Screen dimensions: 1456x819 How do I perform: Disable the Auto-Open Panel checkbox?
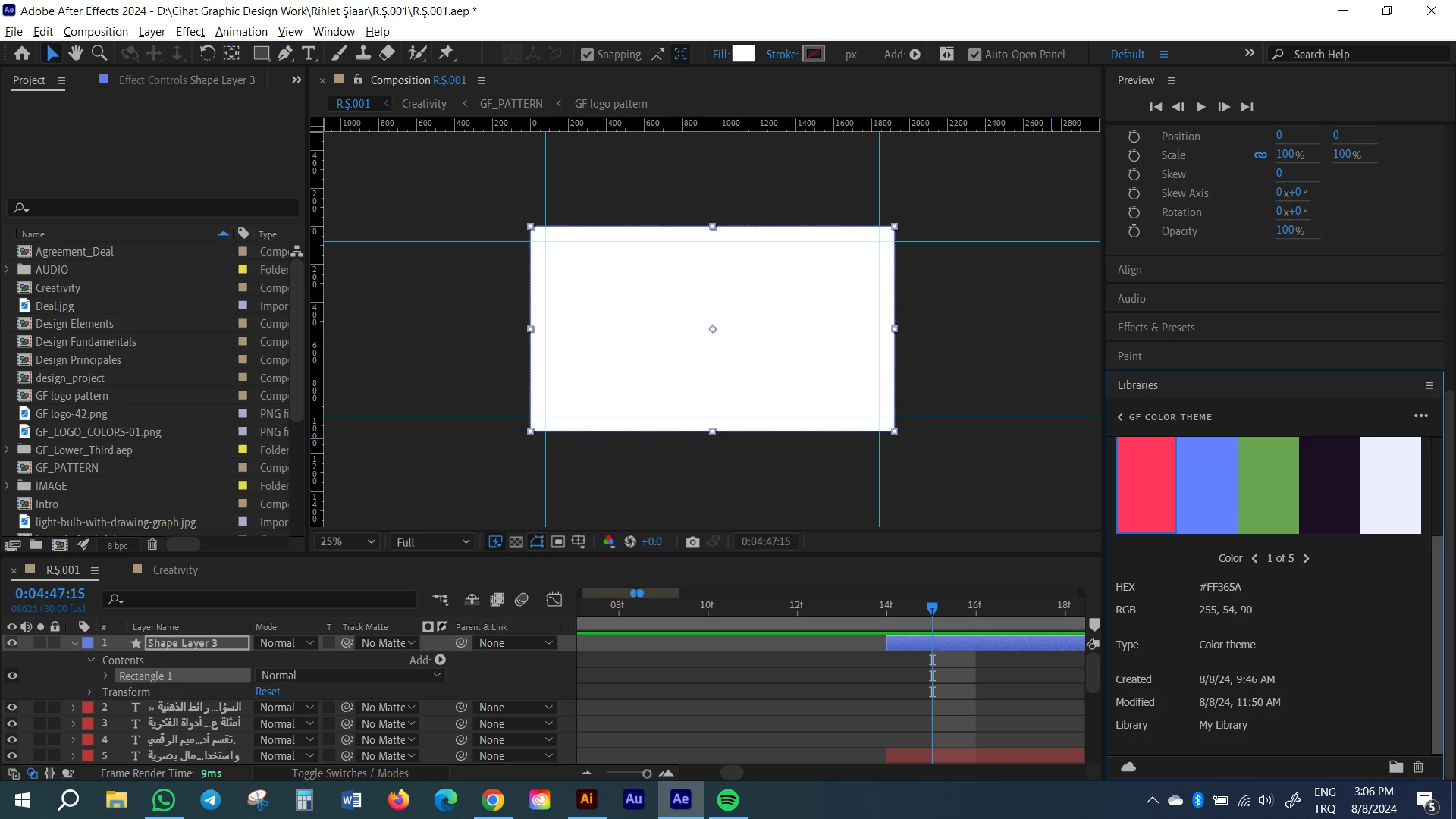[975, 55]
